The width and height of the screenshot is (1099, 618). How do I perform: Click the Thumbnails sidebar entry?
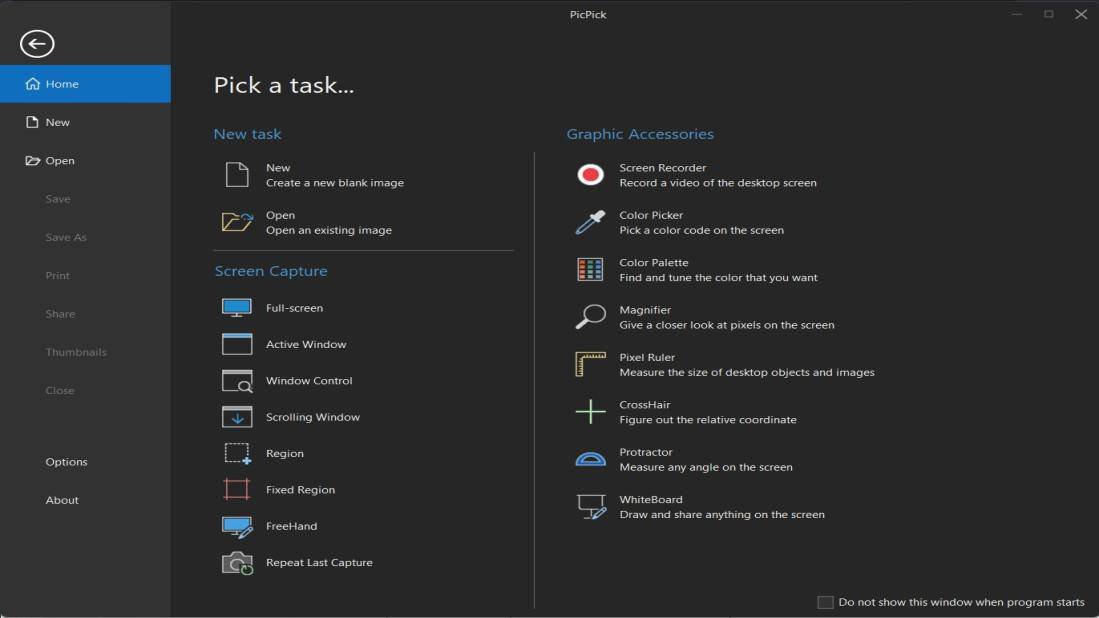(x=76, y=352)
